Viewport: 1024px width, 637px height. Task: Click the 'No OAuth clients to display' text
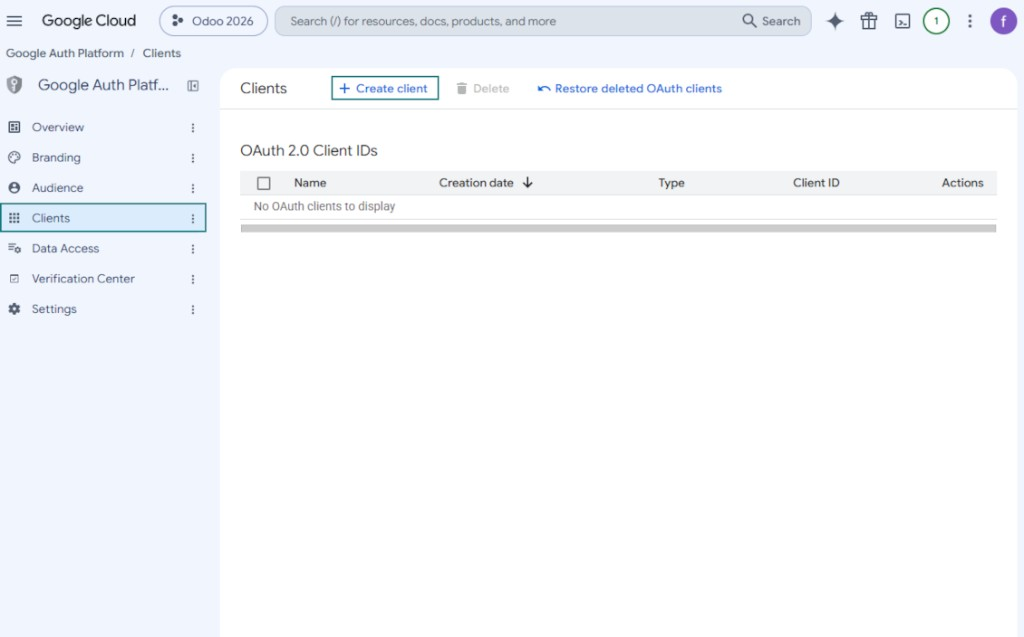click(324, 206)
